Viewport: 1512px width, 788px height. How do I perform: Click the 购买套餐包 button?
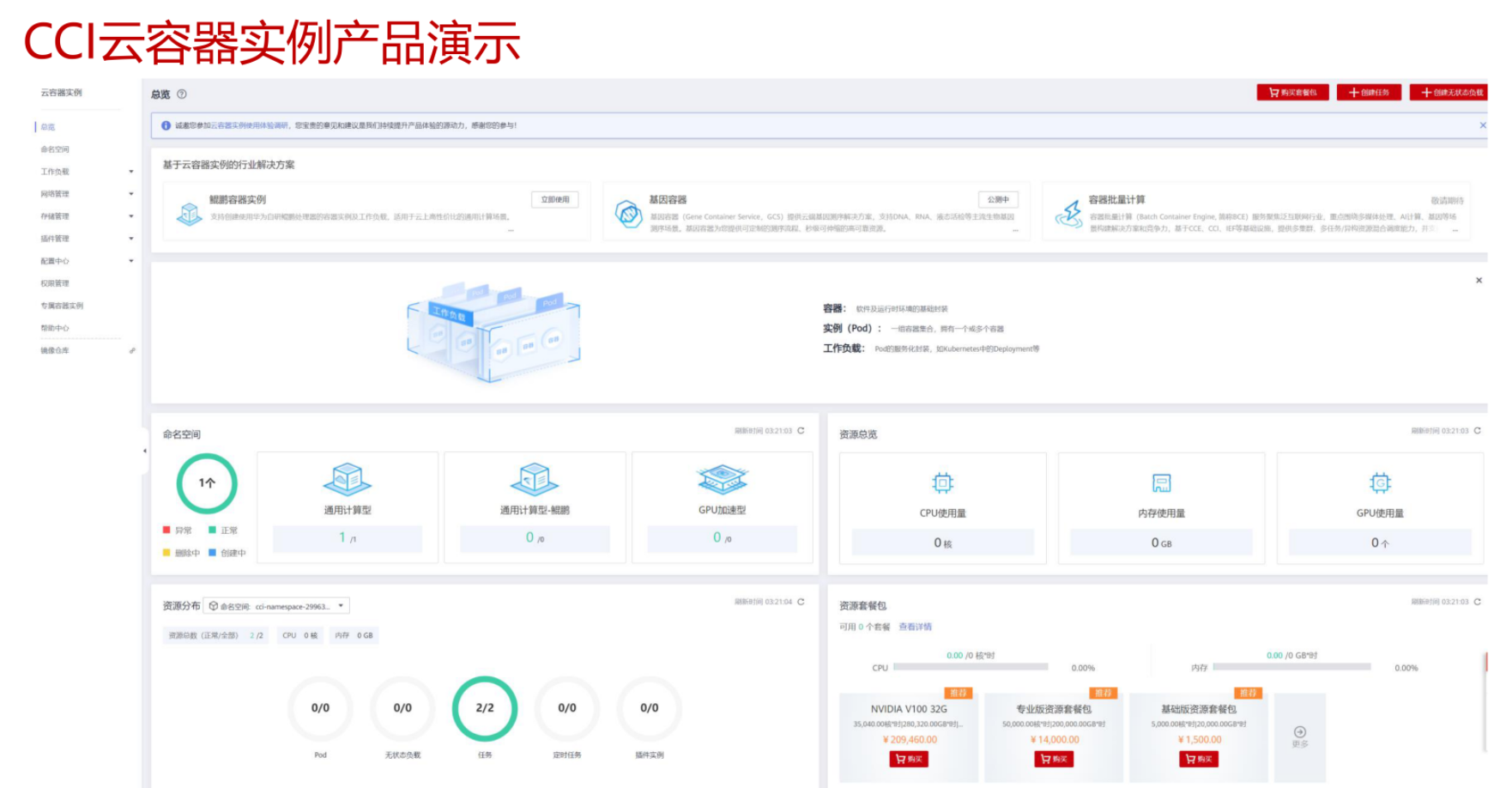click(x=1292, y=93)
